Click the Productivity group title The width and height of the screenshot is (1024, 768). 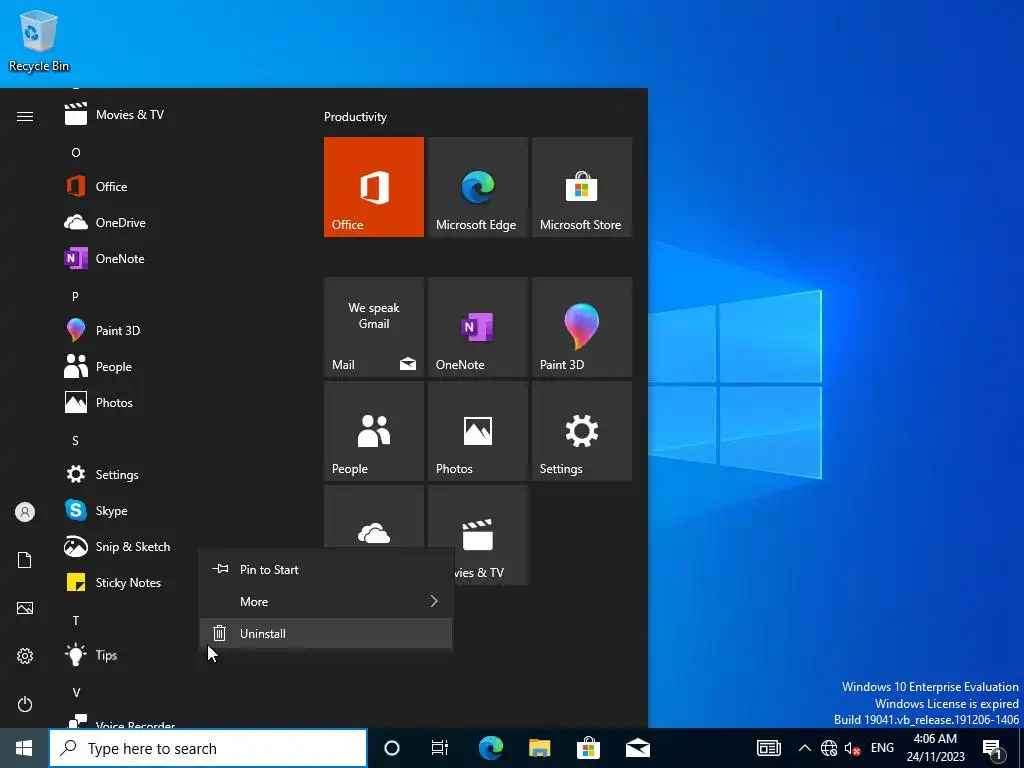tap(355, 117)
